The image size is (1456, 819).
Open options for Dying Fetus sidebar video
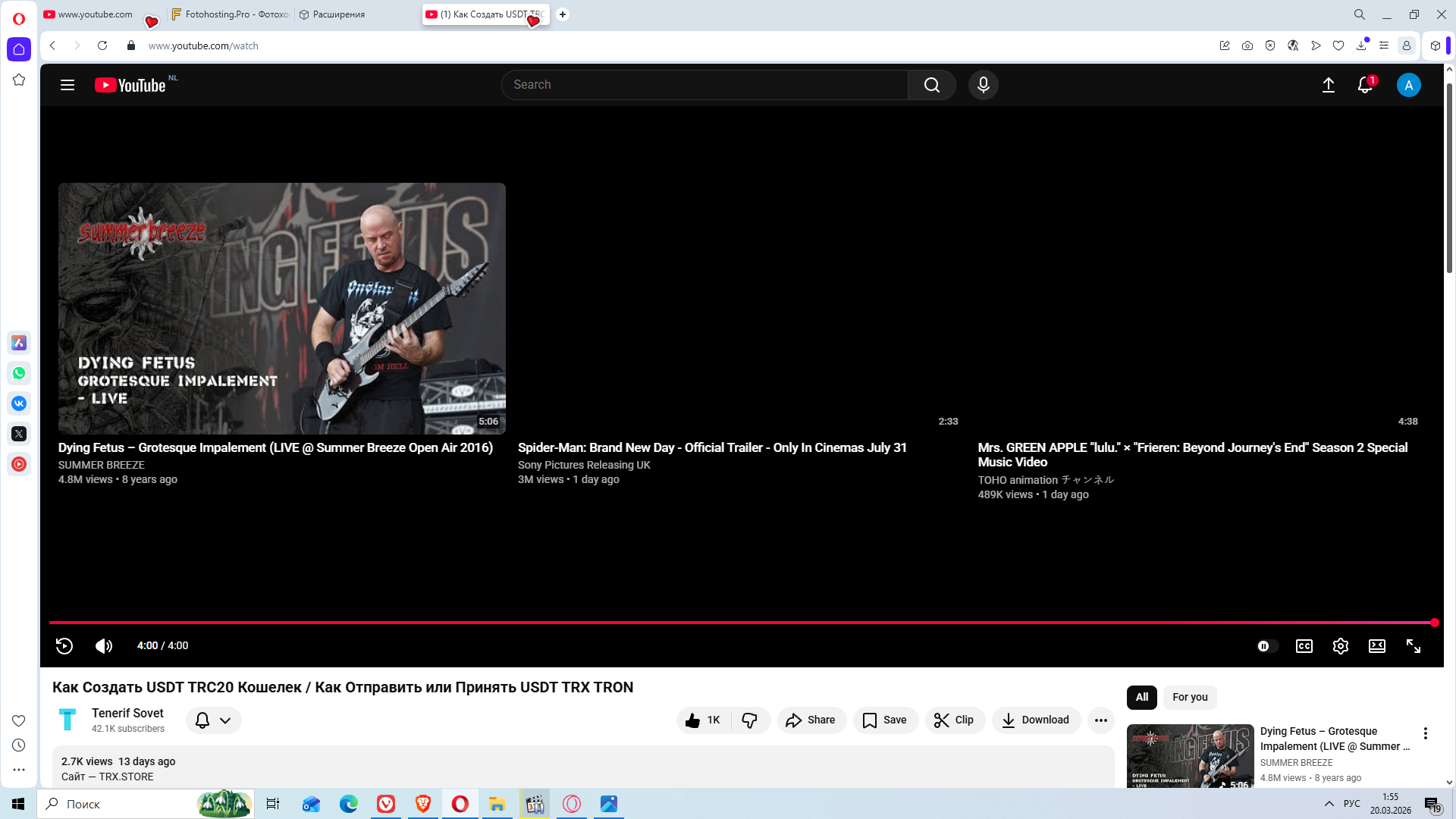(x=1425, y=733)
